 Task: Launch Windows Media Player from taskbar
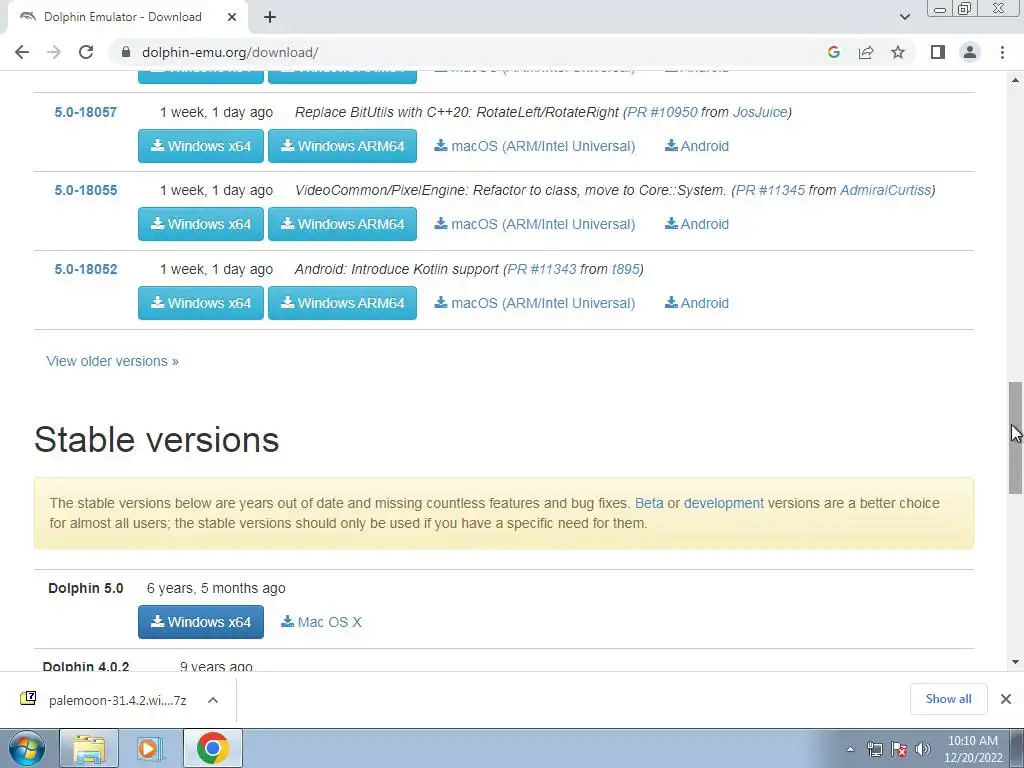coord(150,748)
